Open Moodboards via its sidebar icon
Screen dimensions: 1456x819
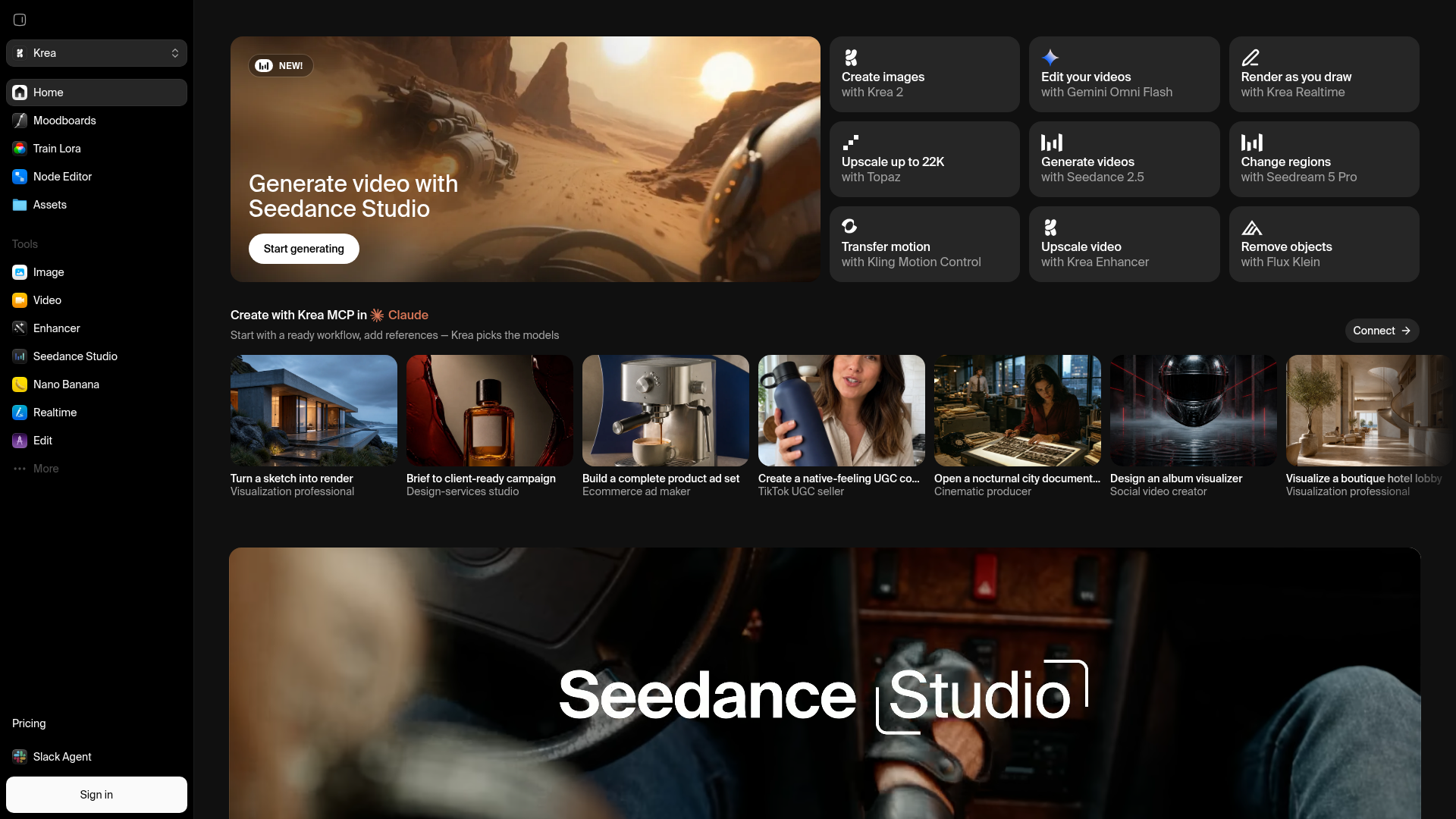point(20,121)
